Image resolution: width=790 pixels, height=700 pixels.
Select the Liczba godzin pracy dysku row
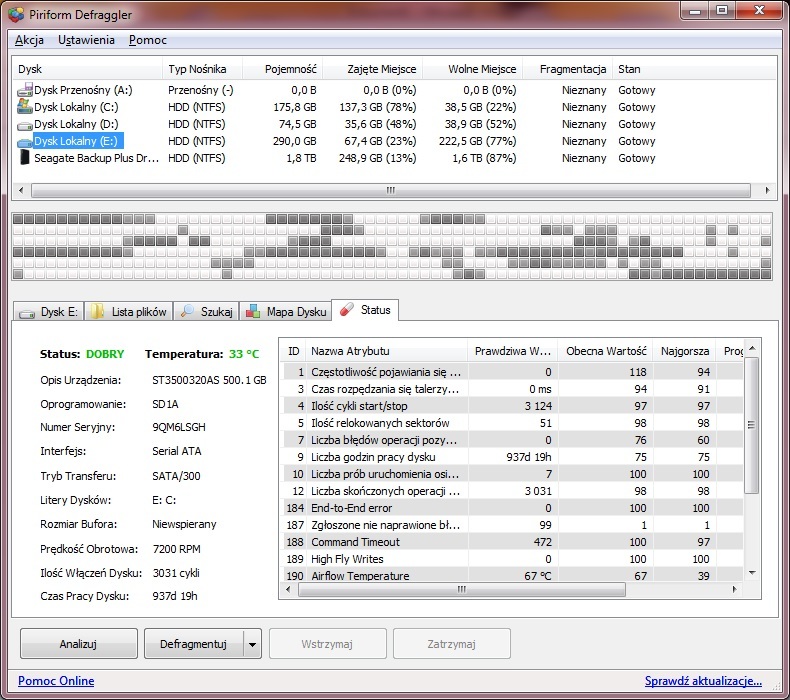click(512, 457)
